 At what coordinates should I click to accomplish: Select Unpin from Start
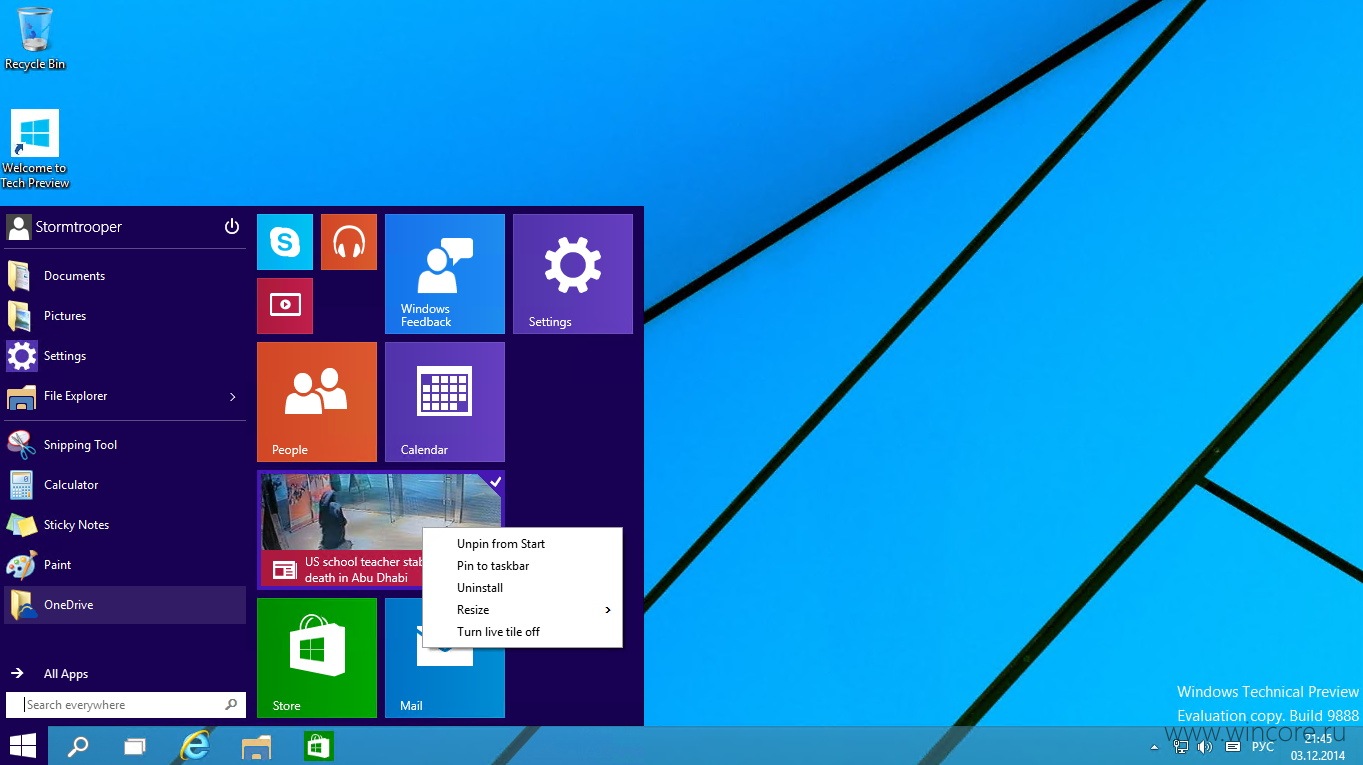coord(523,544)
